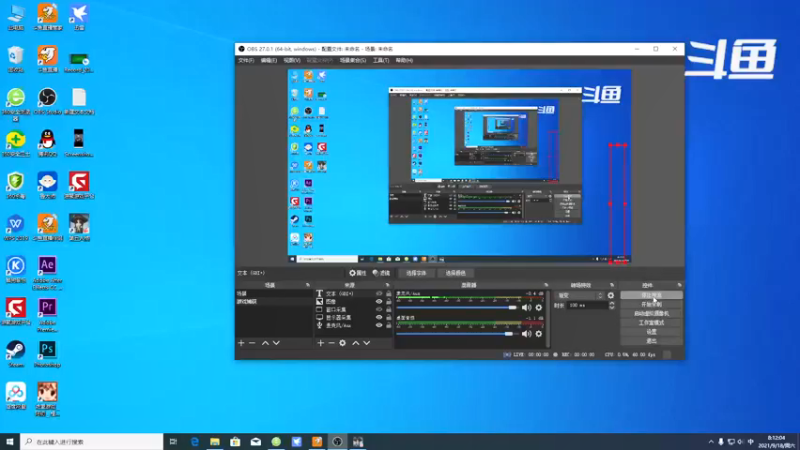Pop out the Sources dock panel
Screen dimensions: 800x450
387,285
